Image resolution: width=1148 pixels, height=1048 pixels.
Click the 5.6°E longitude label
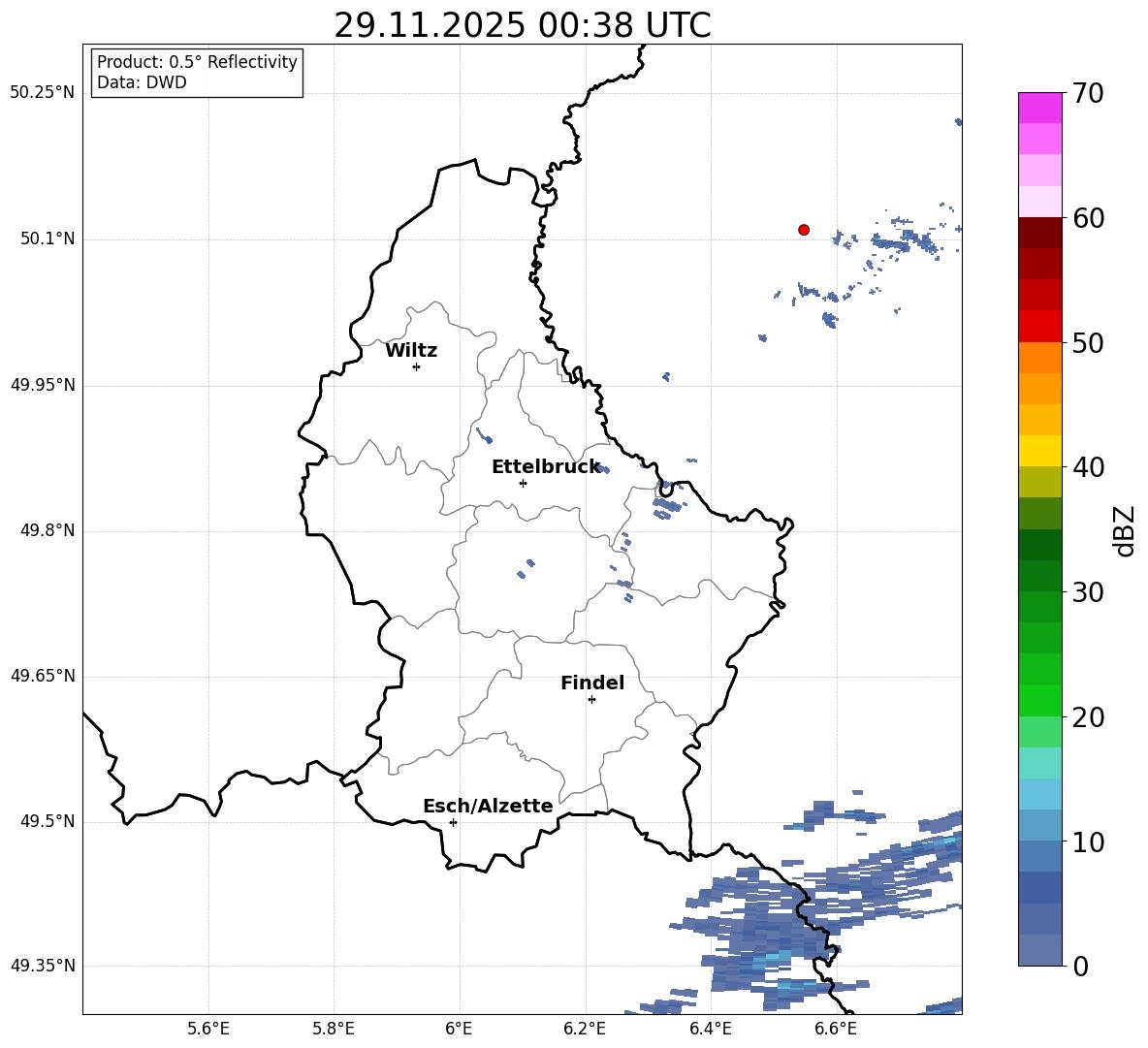point(208,1029)
